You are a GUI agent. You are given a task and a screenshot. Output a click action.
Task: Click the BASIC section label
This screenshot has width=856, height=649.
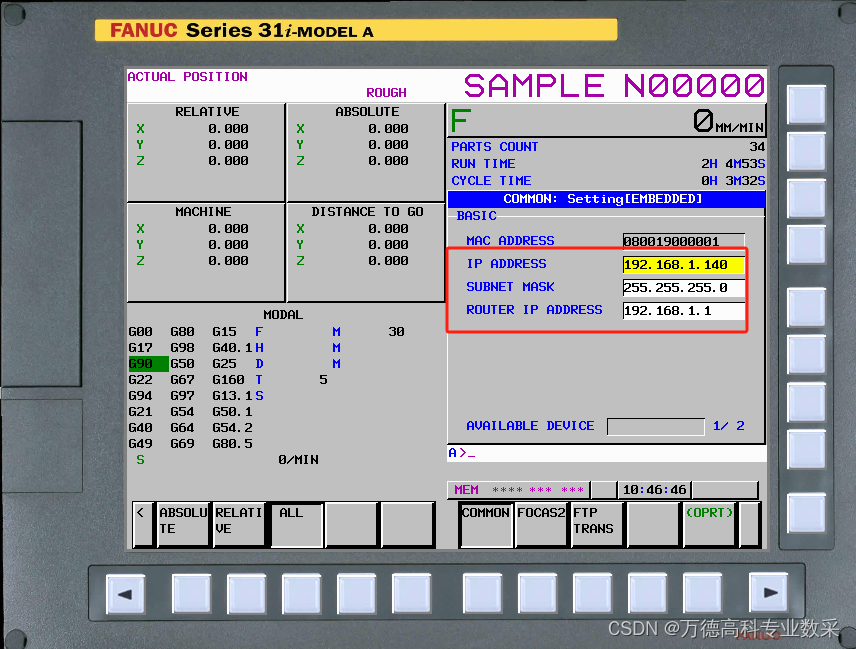[x=476, y=216]
